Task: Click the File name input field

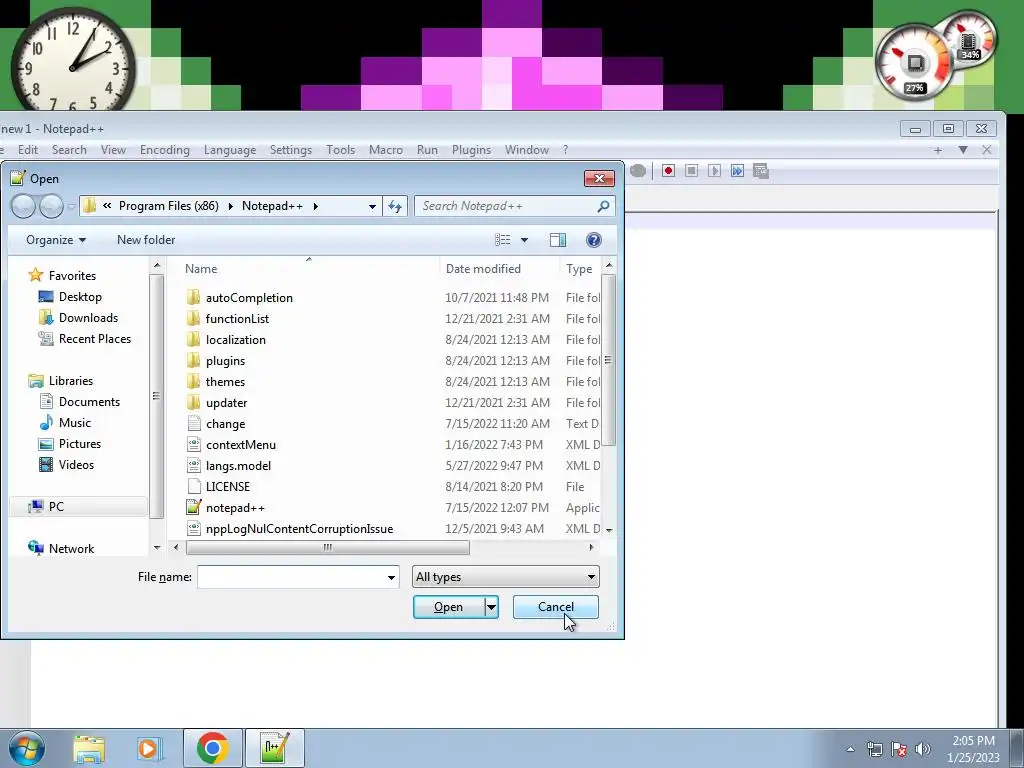Action: click(291, 577)
